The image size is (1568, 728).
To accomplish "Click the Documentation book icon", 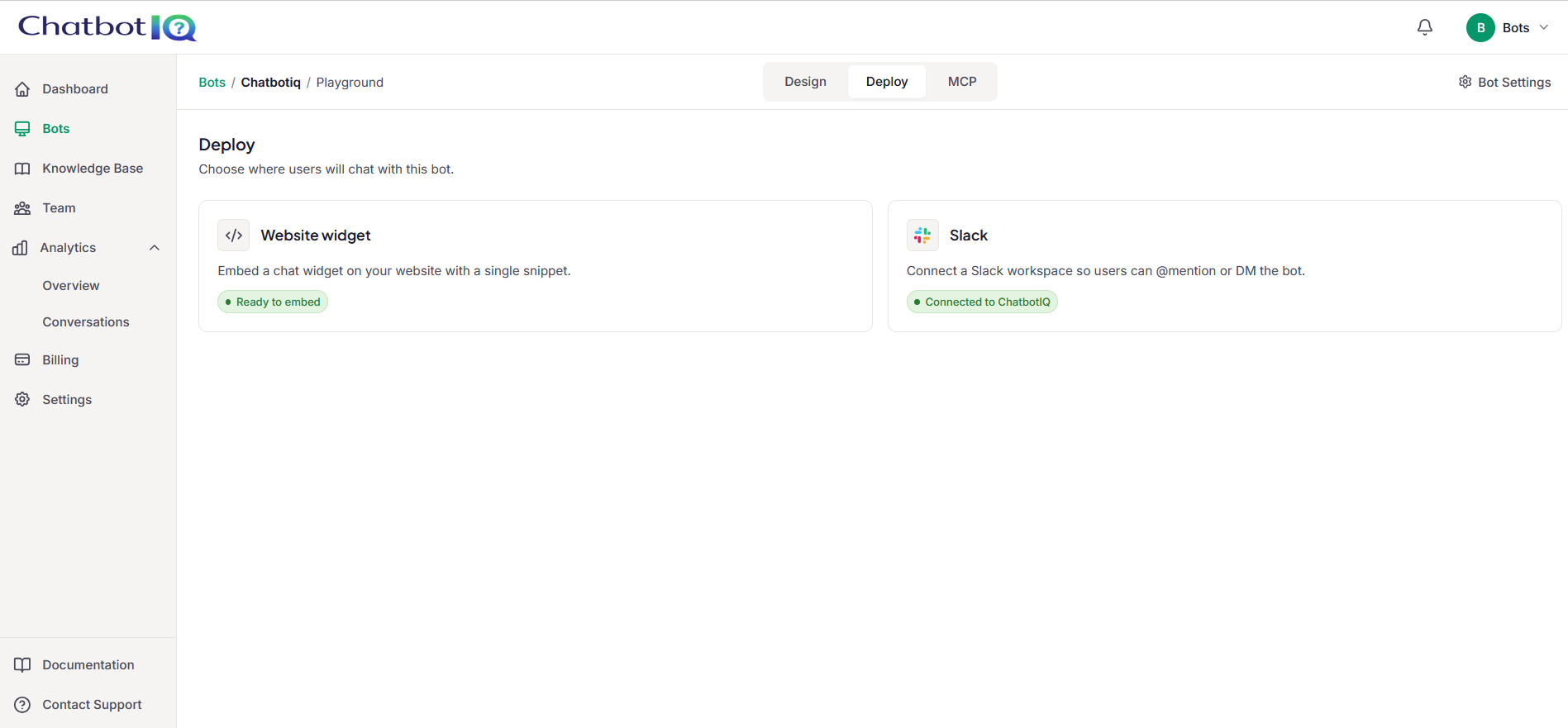I will [x=22, y=665].
